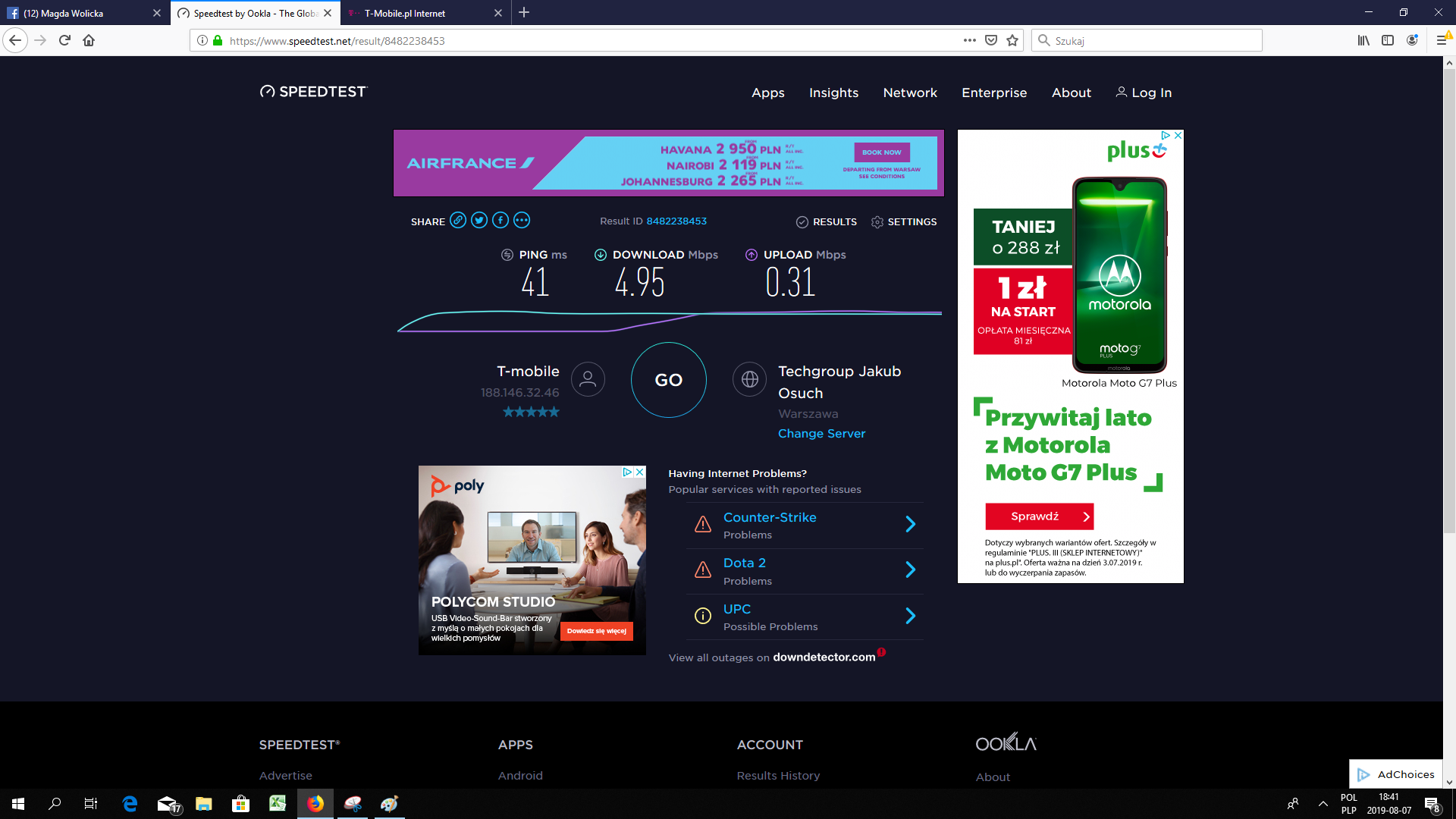Open the Firefox Library icon

tap(1363, 40)
